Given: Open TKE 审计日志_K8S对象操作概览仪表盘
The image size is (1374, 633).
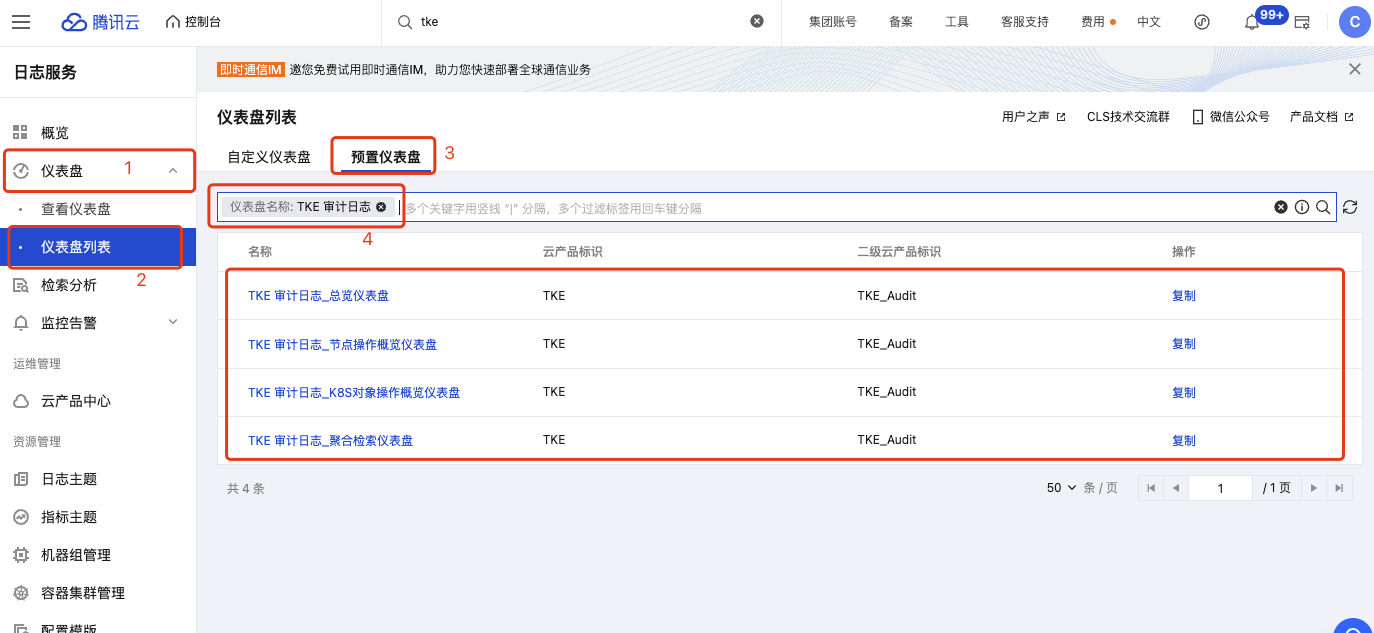Looking at the screenshot, I should [354, 393].
